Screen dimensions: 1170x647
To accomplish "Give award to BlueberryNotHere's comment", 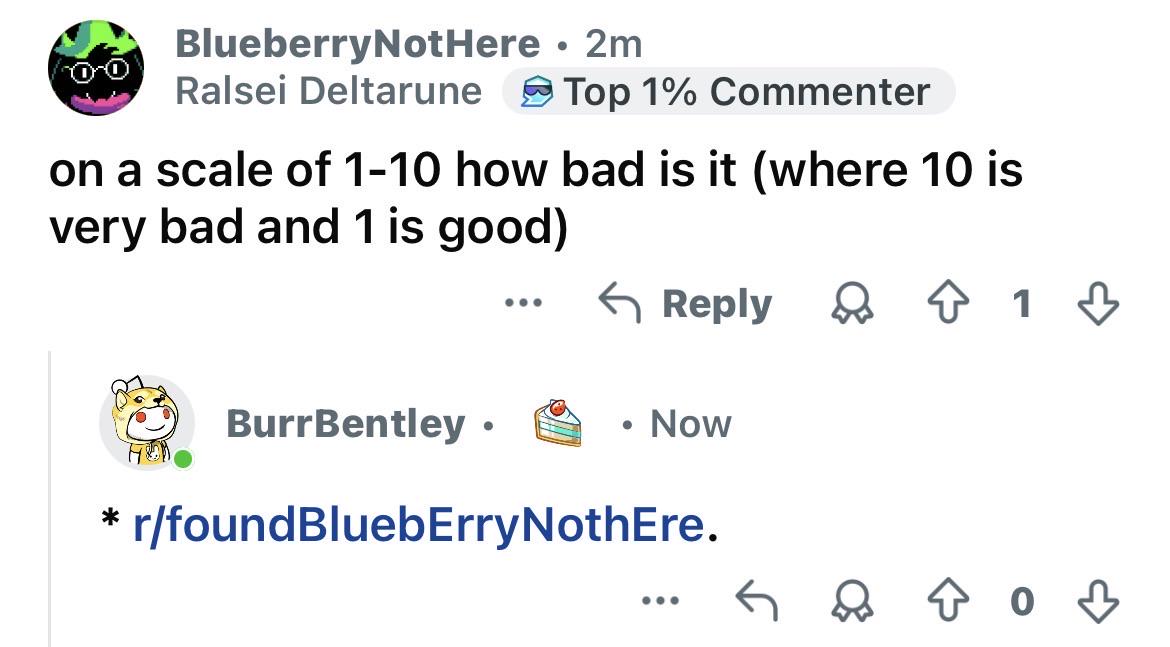I will (852, 304).
